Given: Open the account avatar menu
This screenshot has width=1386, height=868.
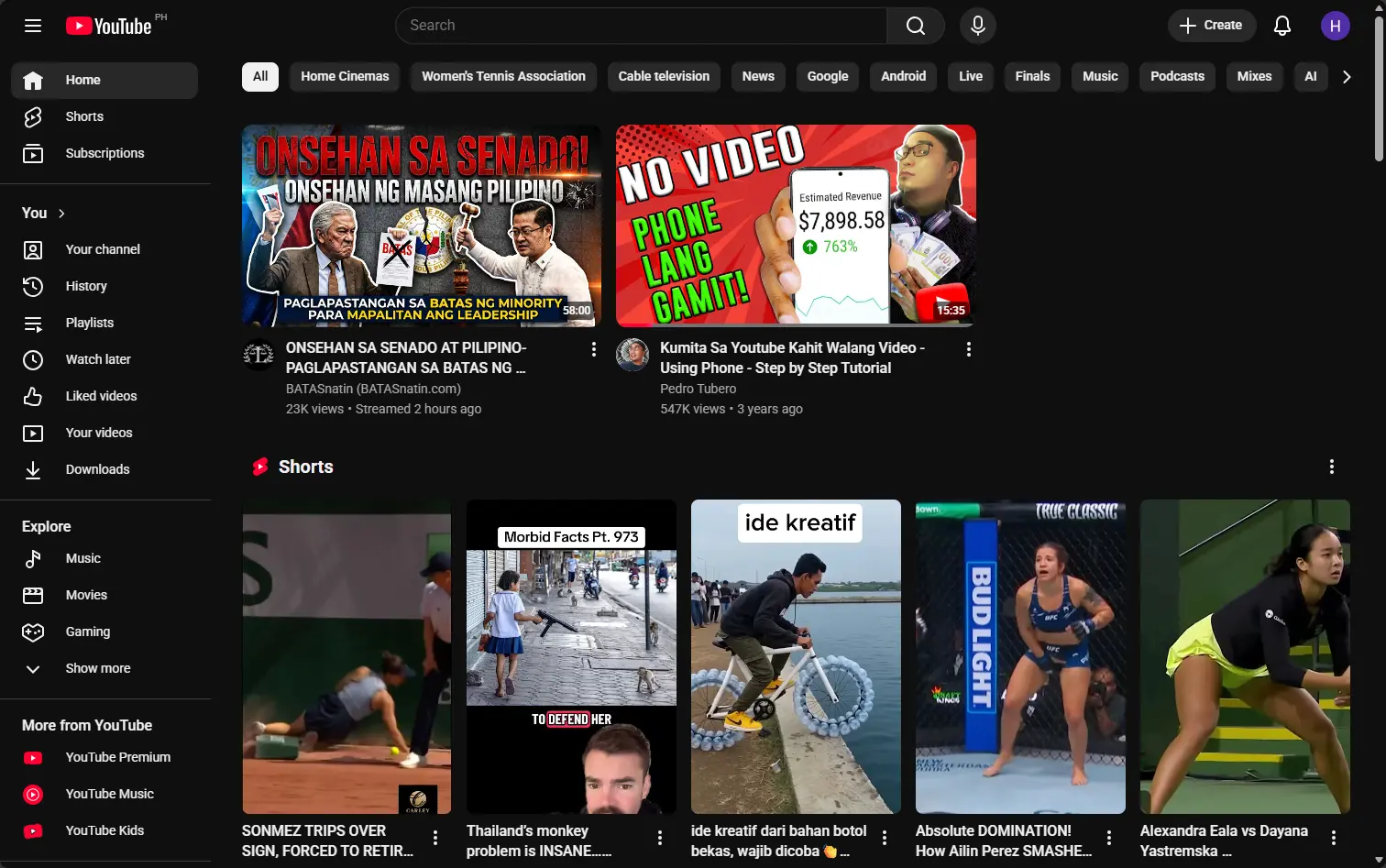Looking at the screenshot, I should click(x=1336, y=26).
